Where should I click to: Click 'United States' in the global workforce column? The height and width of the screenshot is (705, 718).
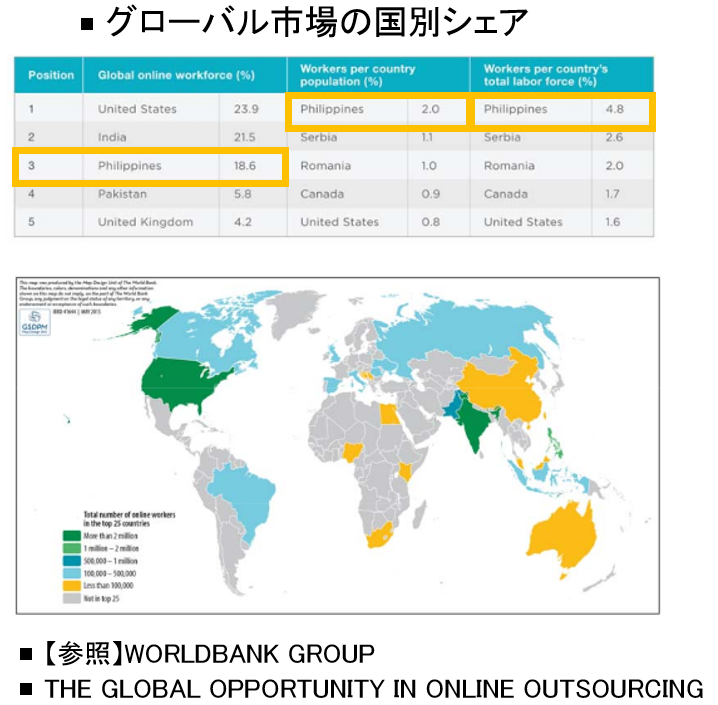coord(137,109)
